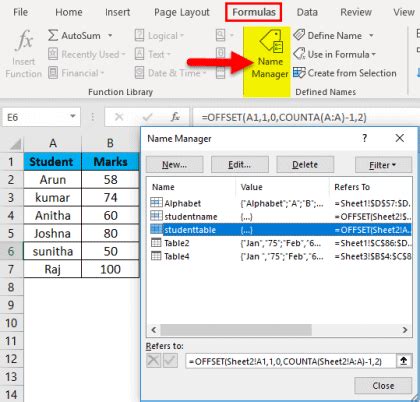The height and width of the screenshot is (402, 420).
Task: Open the Name Box dropdown arrow
Action: click(73, 116)
